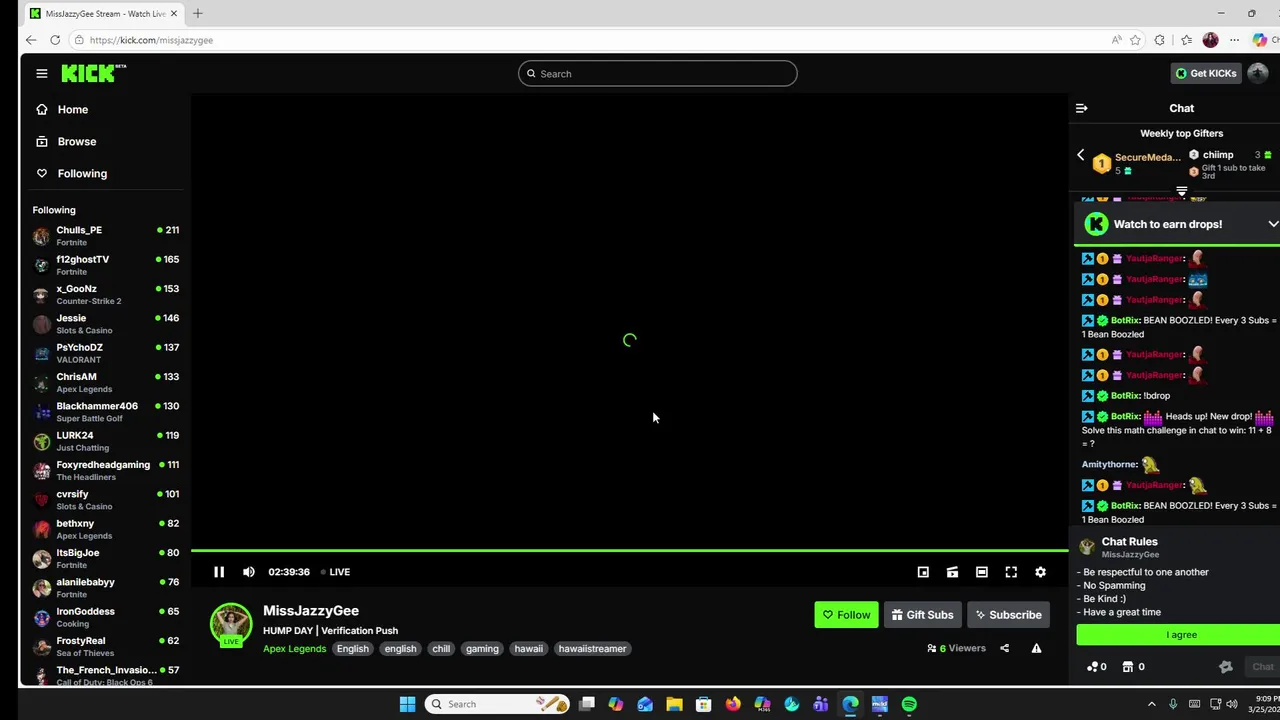Pause the stream with the pause button

tap(219, 572)
